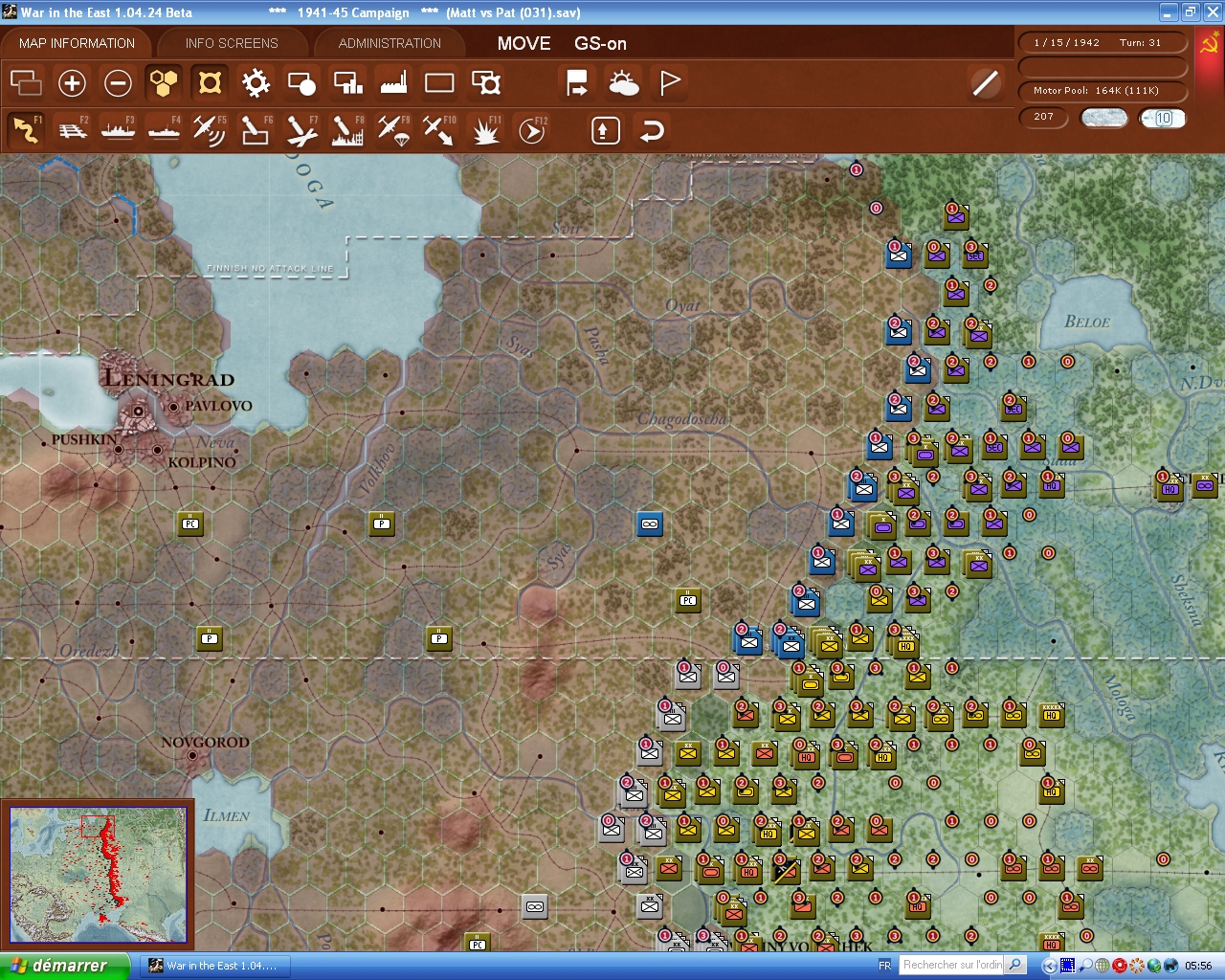Open the MAP INFORMATION tab
The width and height of the screenshot is (1225, 980).
77,43
